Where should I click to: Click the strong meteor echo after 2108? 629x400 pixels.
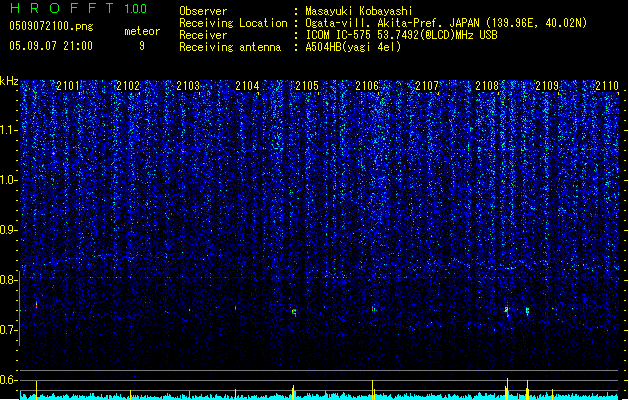coord(507,311)
